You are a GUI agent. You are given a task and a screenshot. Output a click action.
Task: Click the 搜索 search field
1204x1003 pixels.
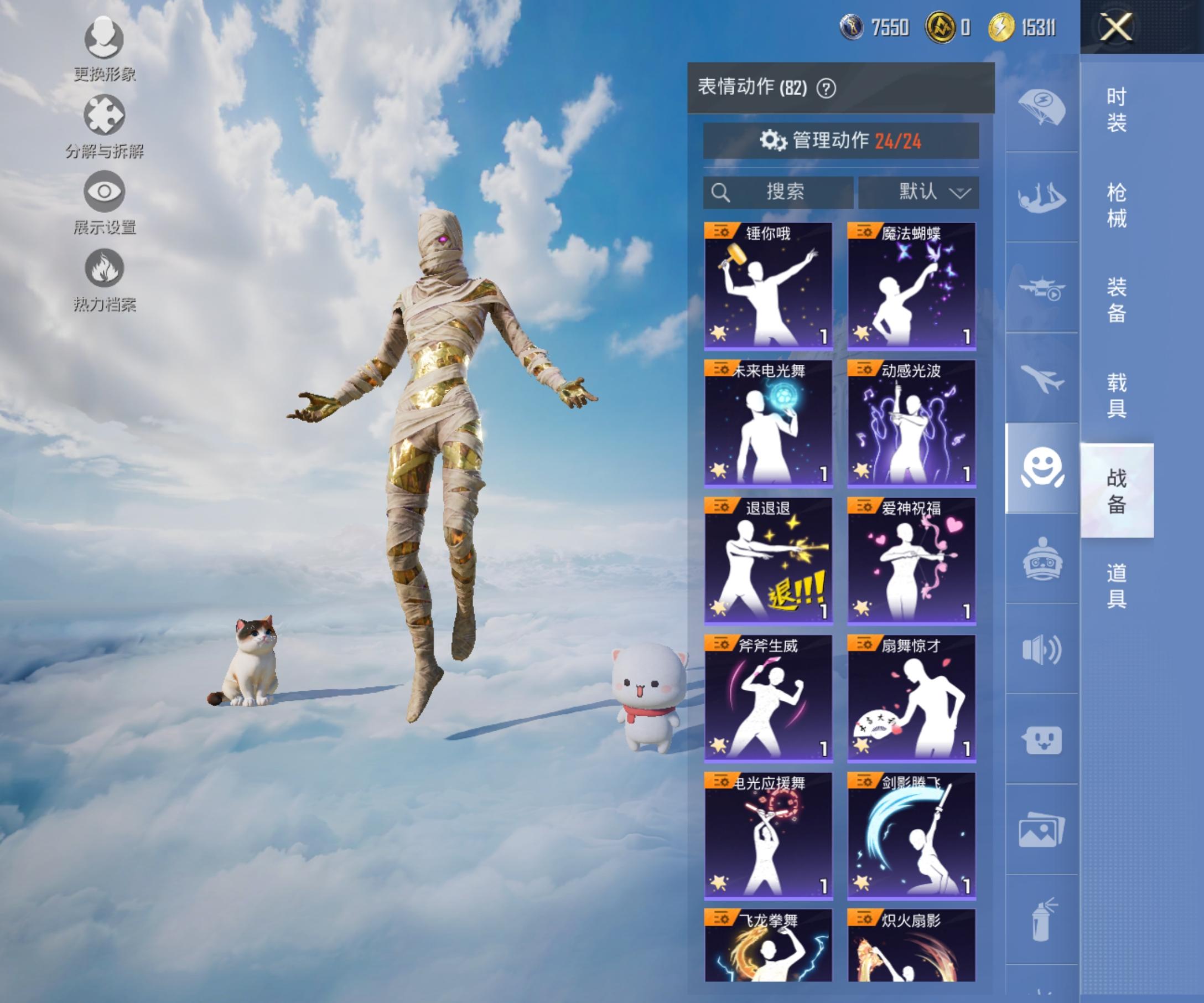pyautogui.click(x=778, y=192)
